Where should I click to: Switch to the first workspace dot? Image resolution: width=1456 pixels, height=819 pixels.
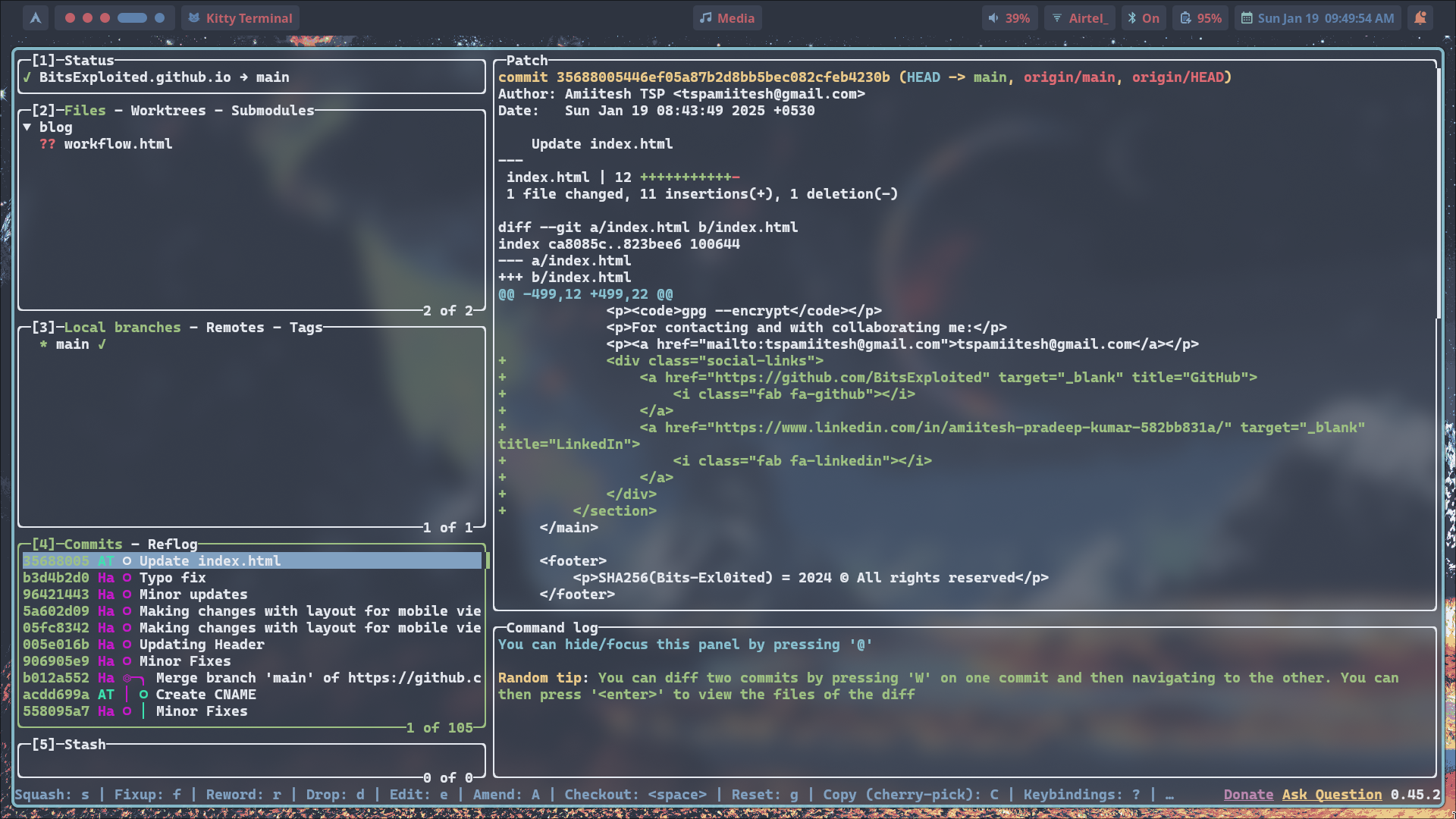click(70, 18)
